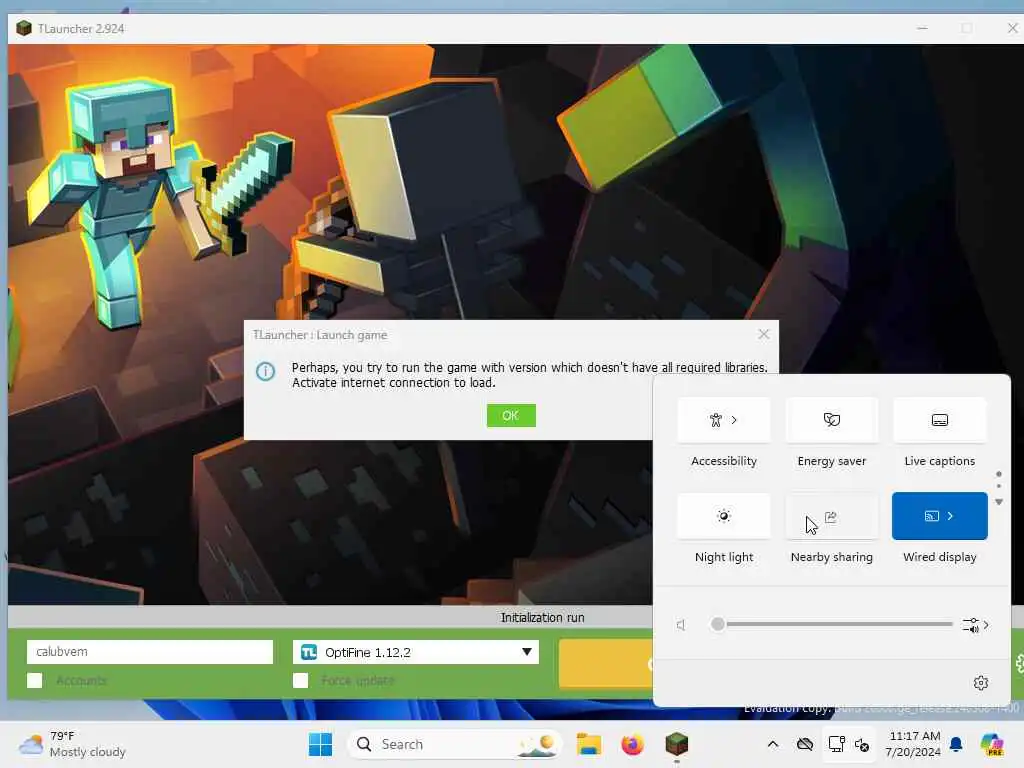
Task: Open the weather widget on taskbar
Action: 72,744
